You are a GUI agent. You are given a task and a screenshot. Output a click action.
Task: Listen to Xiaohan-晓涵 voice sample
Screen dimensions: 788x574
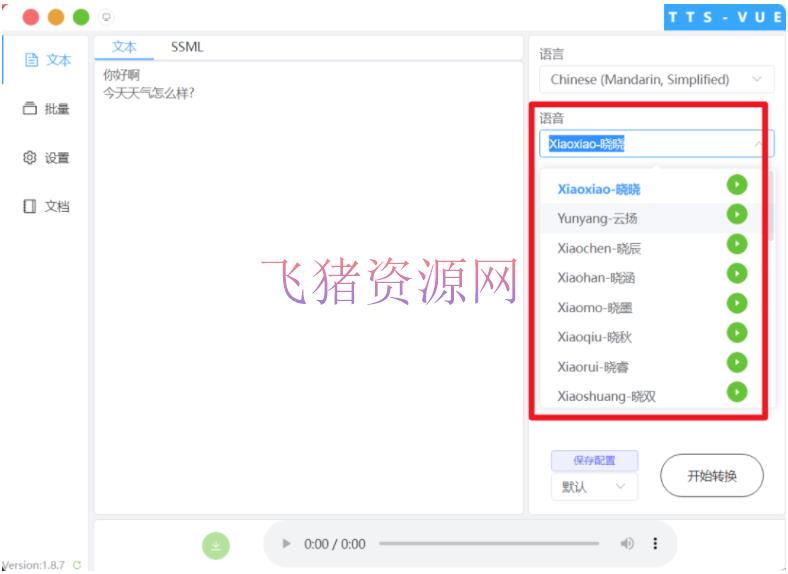point(737,274)
